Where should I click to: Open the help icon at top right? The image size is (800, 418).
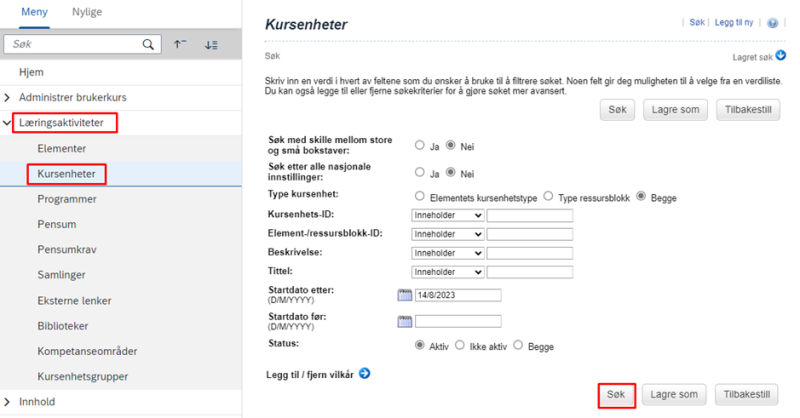click(773, 23)
